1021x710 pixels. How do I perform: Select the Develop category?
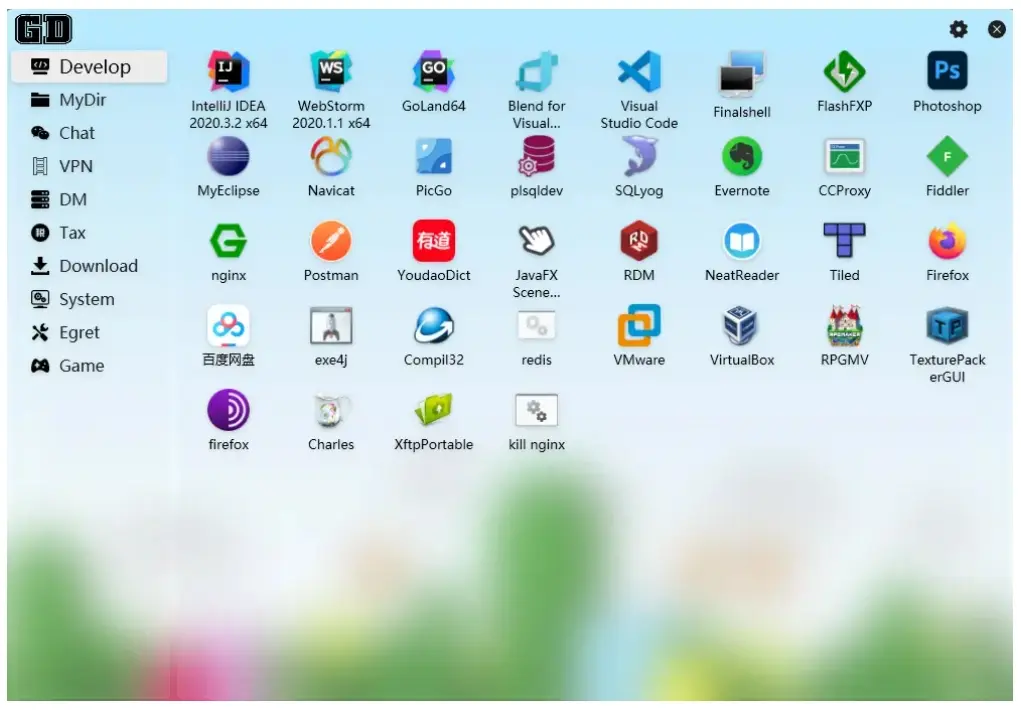coord(89,66)
